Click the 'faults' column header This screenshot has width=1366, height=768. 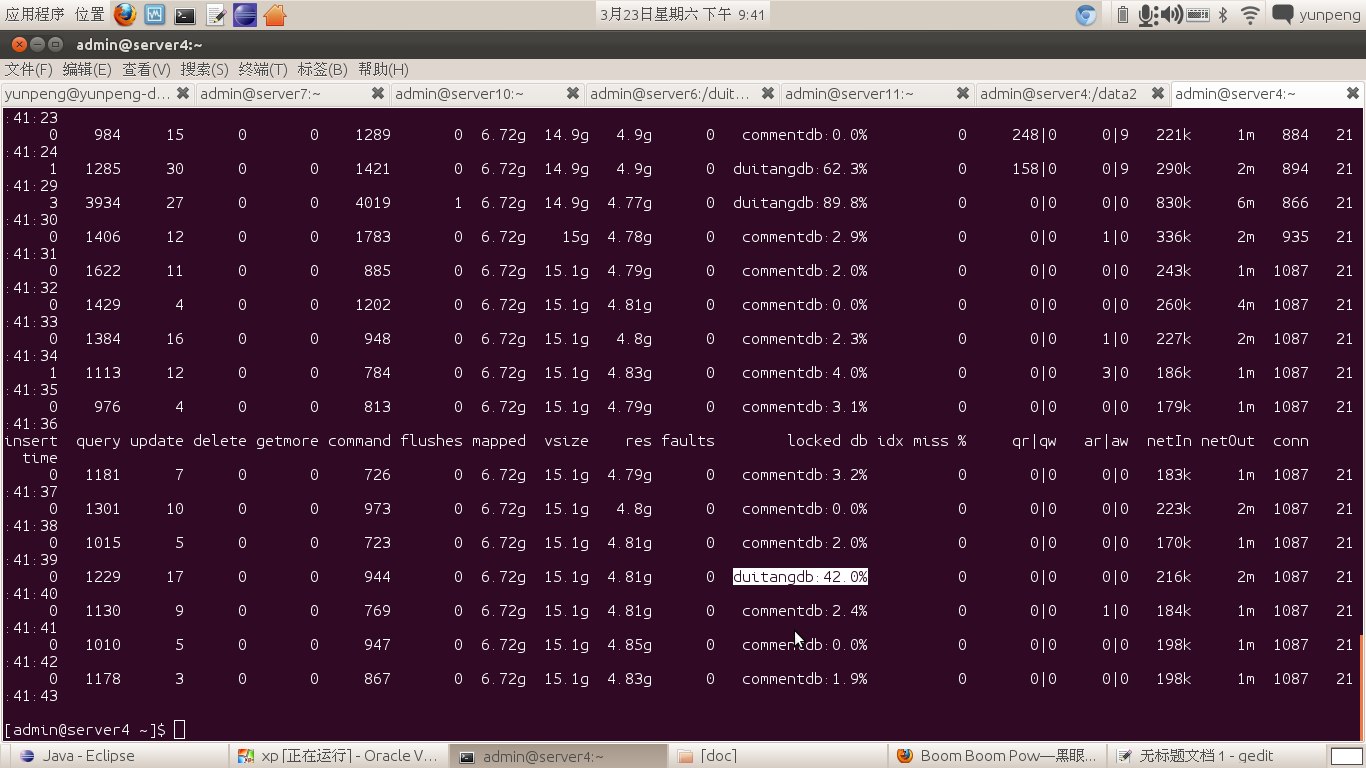tap(688, 441)
